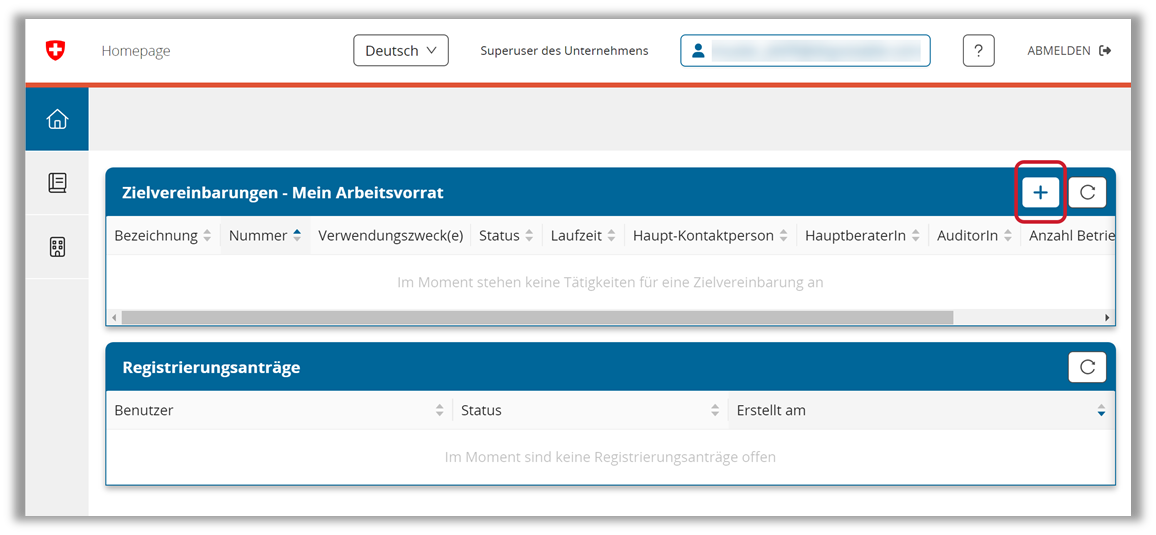Click the horizontal scrollbar thumb

tap(537, 317)
